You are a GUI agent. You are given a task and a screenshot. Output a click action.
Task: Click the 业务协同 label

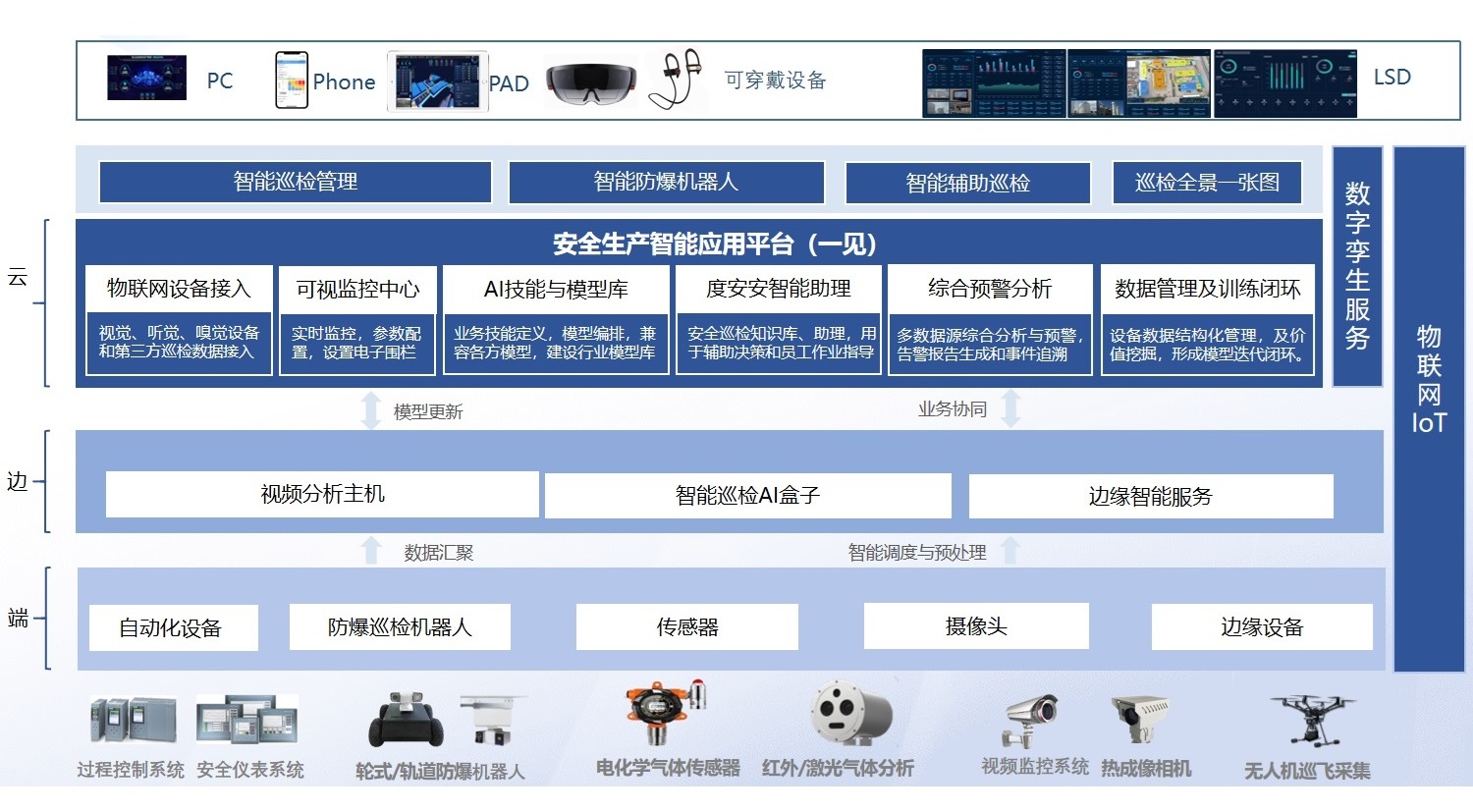(953, 409)
